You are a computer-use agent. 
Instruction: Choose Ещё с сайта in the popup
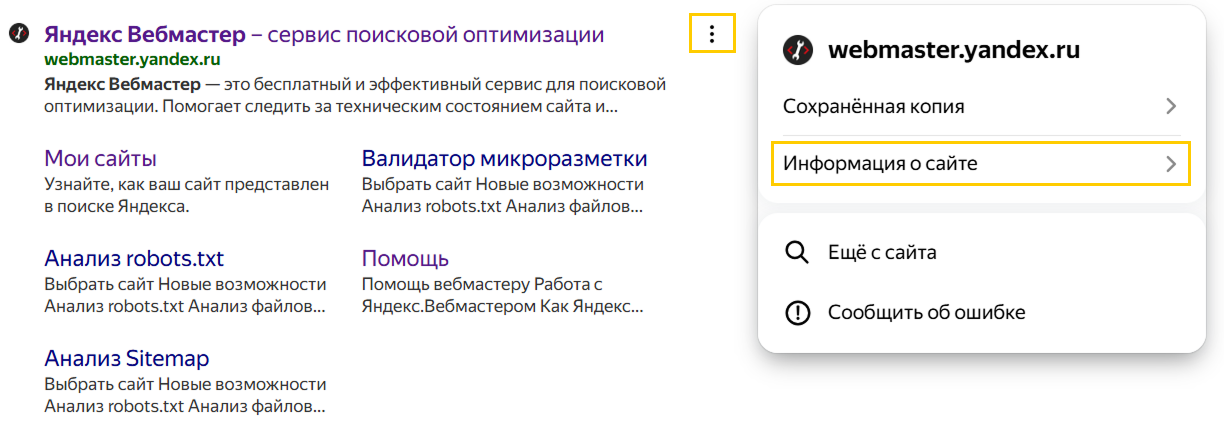[882, 253]
